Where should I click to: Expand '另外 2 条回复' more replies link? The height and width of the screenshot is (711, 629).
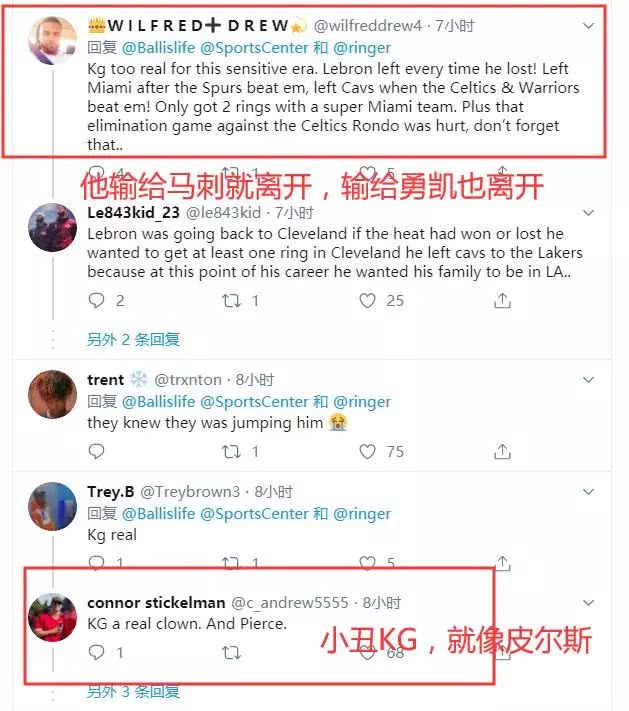click(x=133, y=339)
